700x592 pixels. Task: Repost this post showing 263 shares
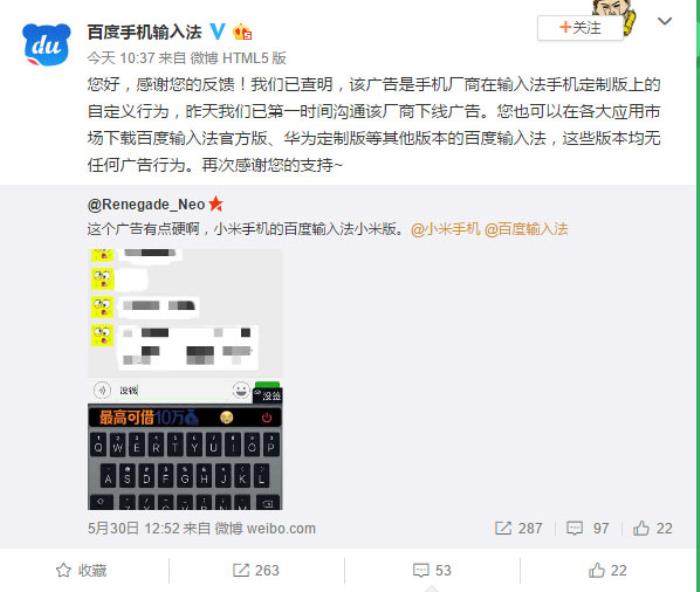[x=256, y=571]
